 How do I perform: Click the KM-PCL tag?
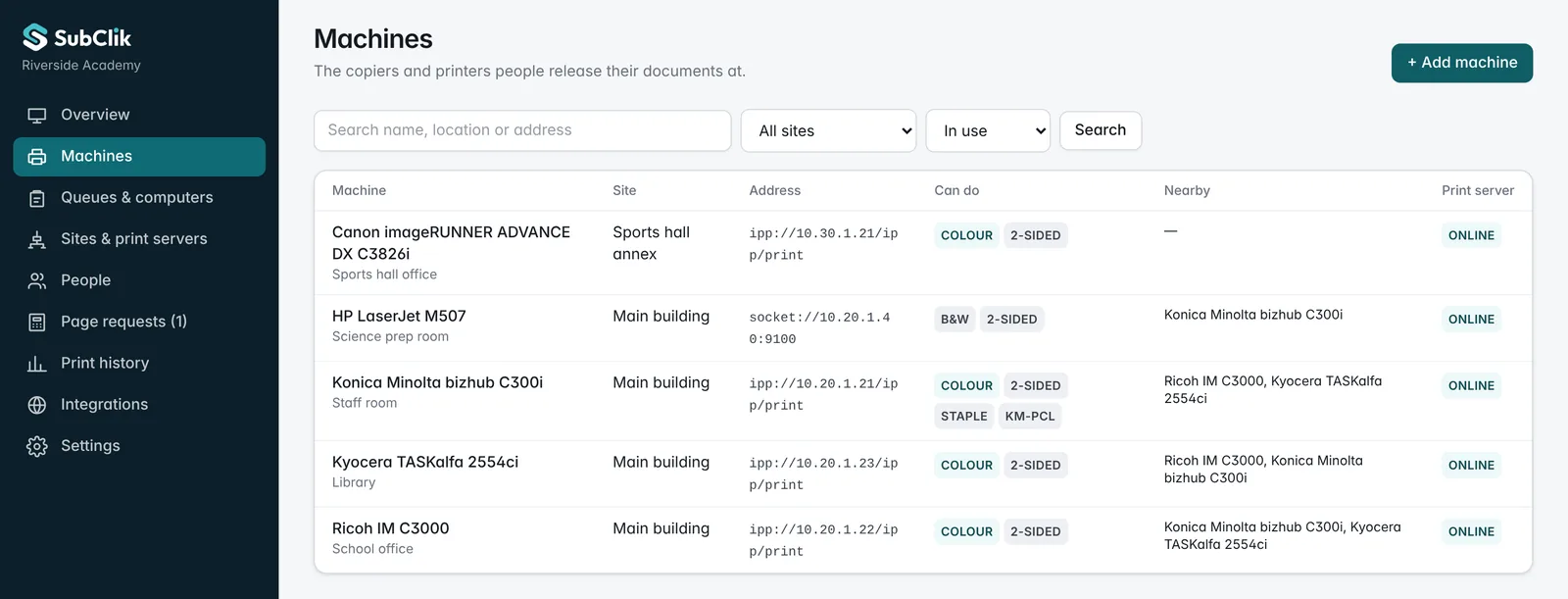tap(1030, 417)
